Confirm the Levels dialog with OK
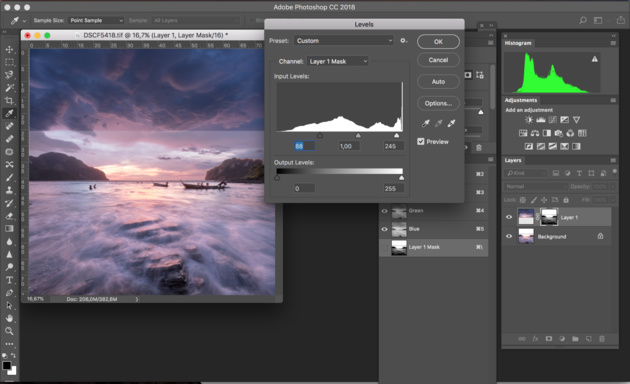 [438, 41]
